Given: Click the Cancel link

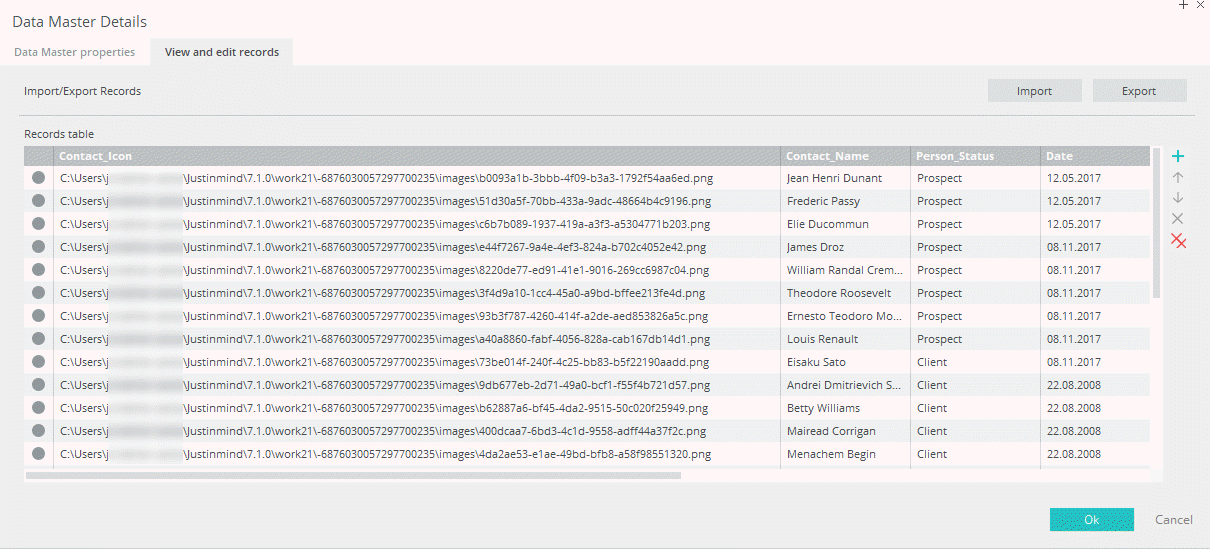Looking at the screenshot, I should coord(1173,520).
